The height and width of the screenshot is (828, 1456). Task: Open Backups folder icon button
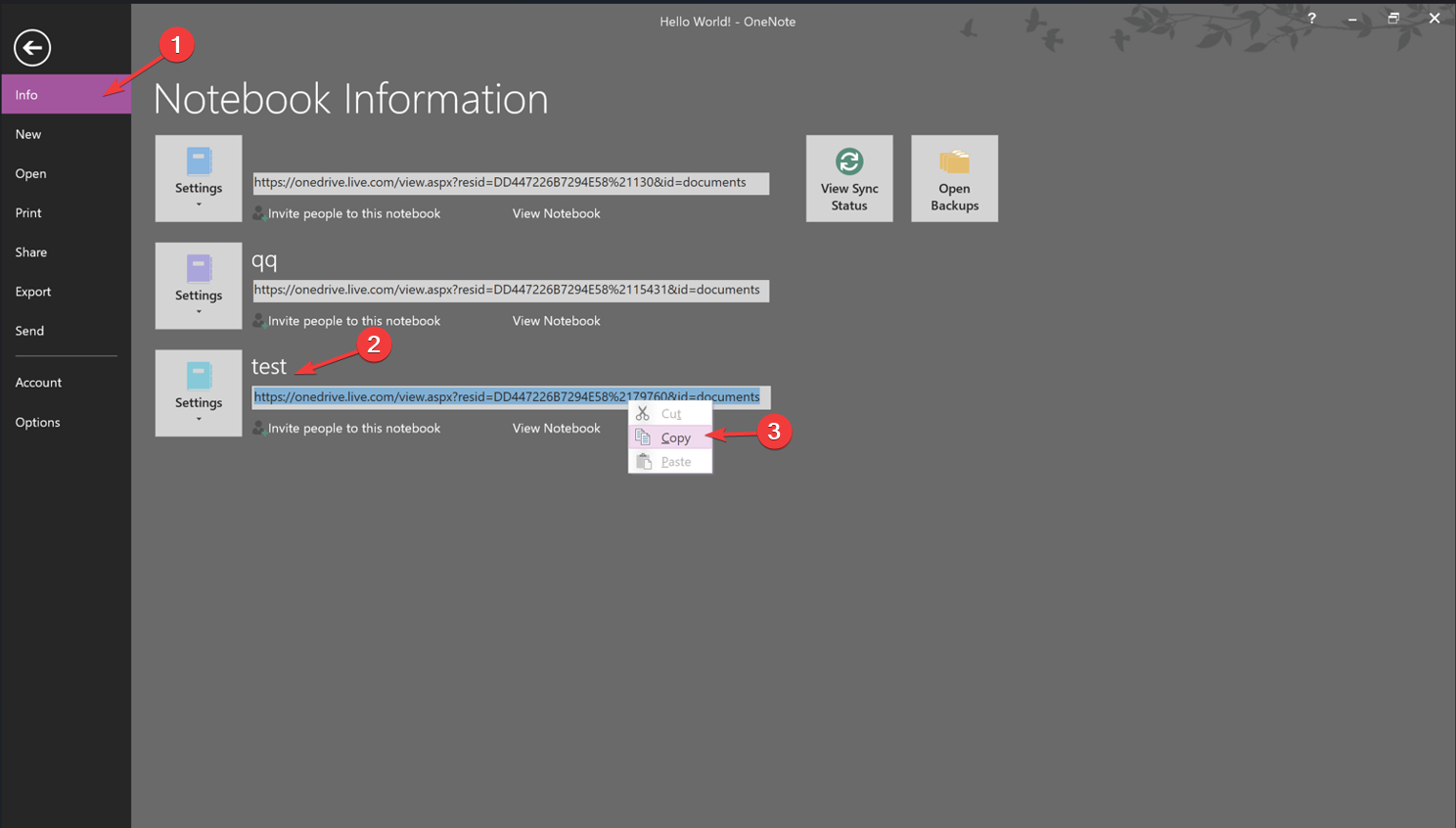(954, 178)
